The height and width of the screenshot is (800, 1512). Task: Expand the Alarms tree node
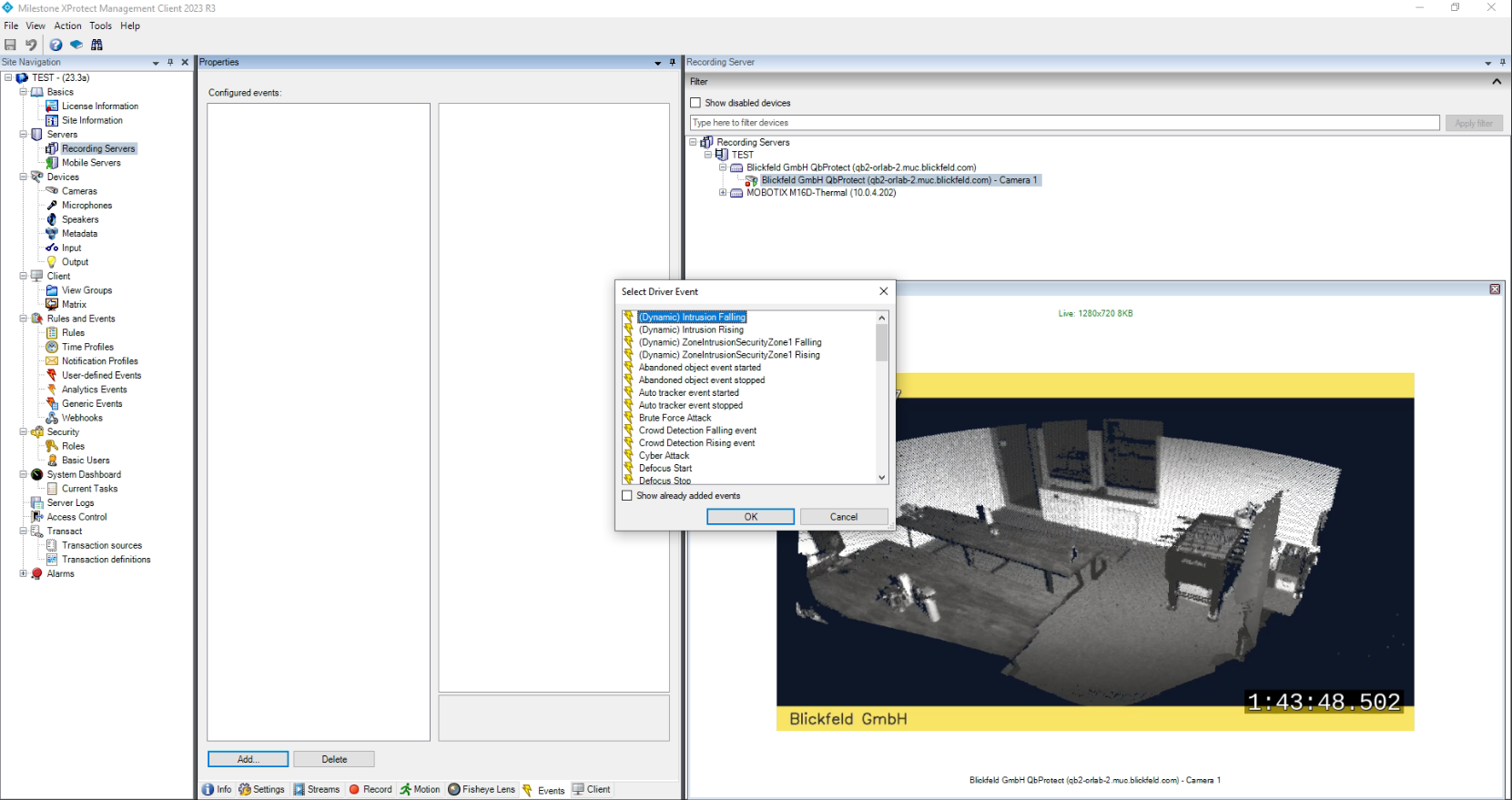coord(23,573)
